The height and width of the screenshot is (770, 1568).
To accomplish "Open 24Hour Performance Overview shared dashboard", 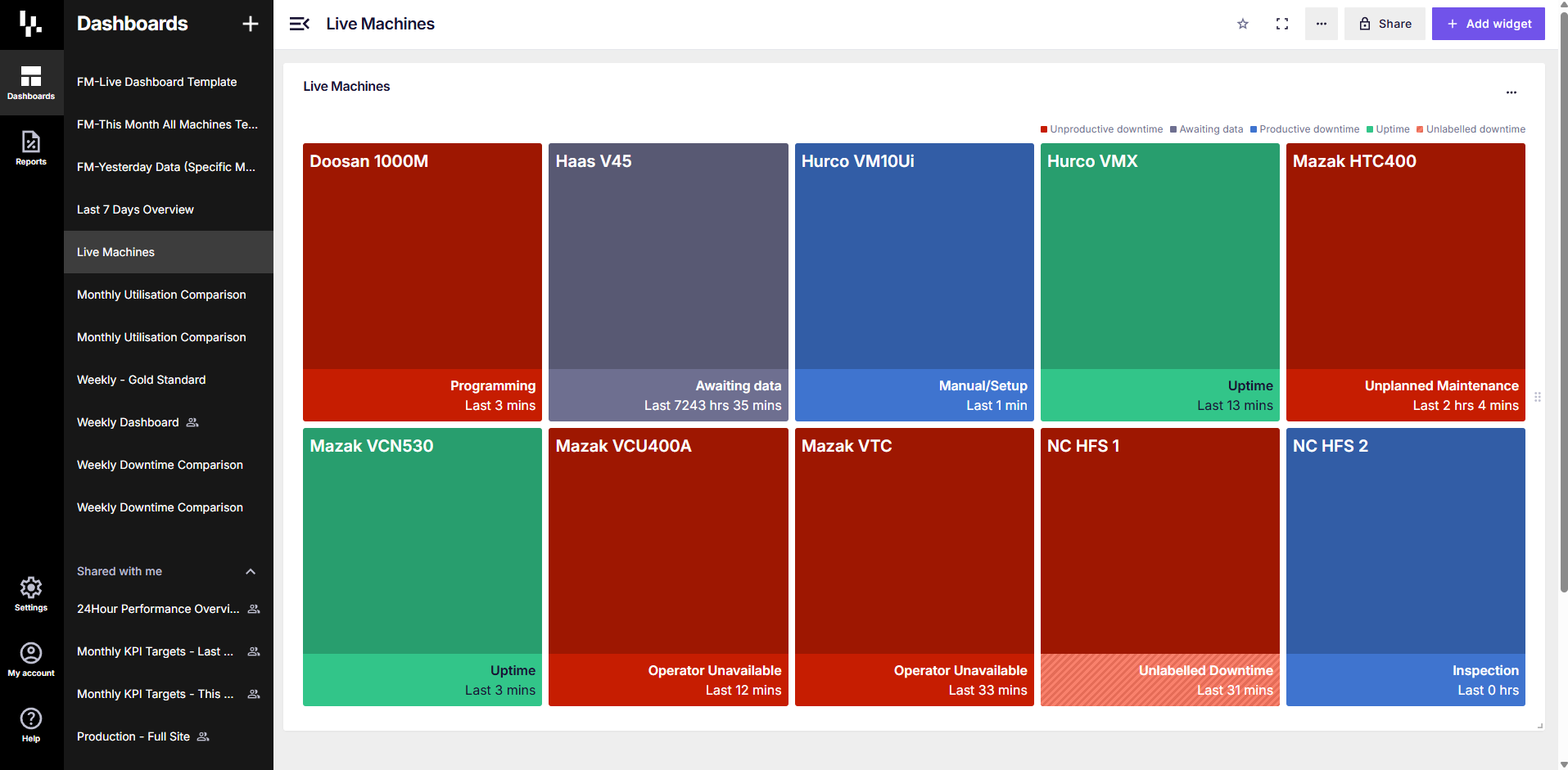I will click(169, 609).
